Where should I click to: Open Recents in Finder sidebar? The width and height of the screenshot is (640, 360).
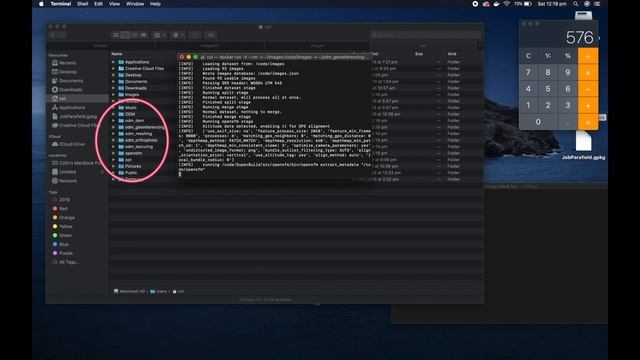click(64, 63)
